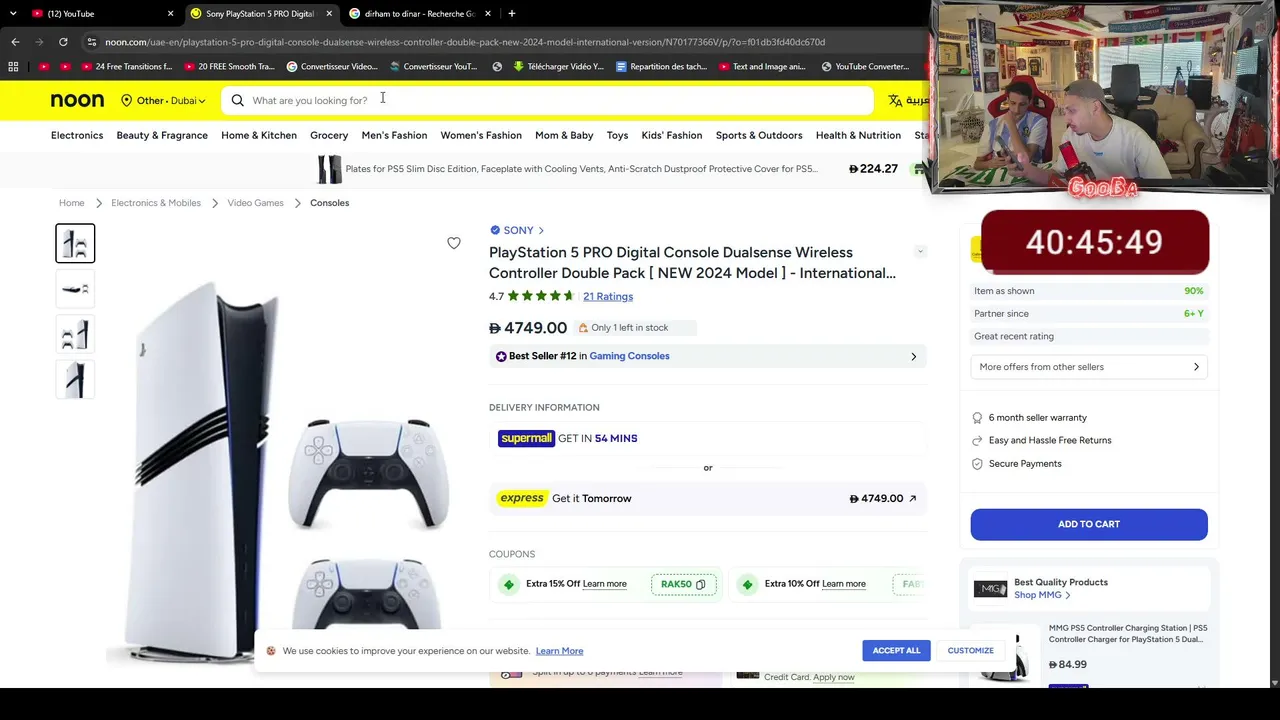Open the Sports & Outdoors category
This screenshot has width=1280, height=720.
pos(759,135)
